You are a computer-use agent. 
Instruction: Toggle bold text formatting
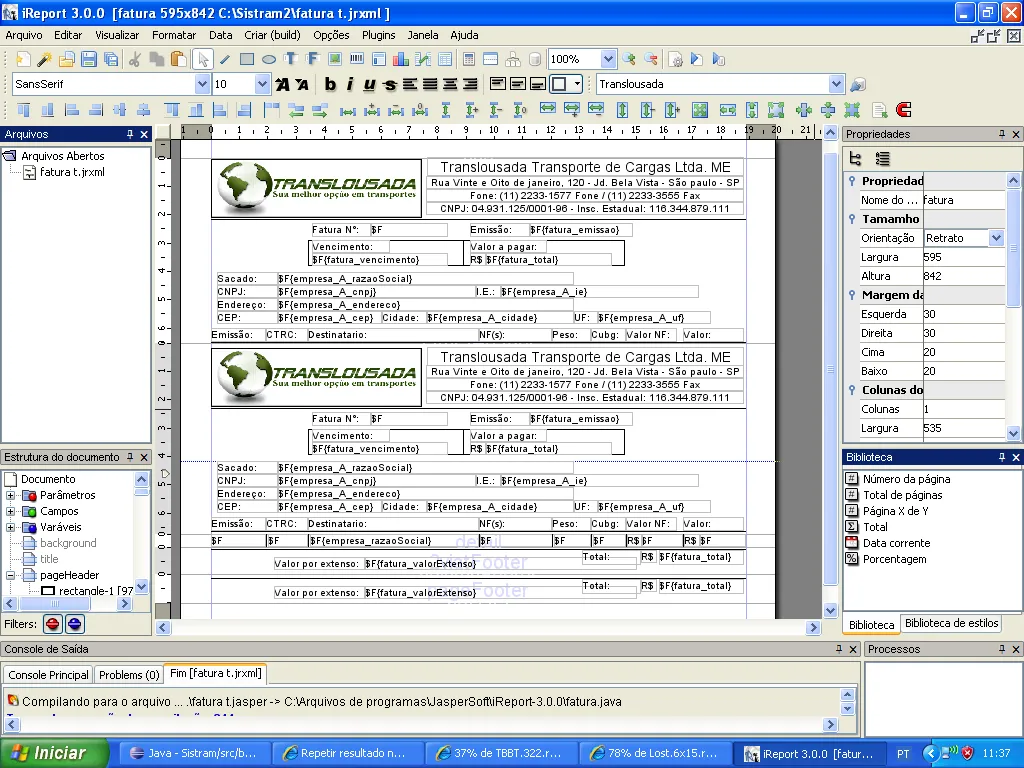329,85
